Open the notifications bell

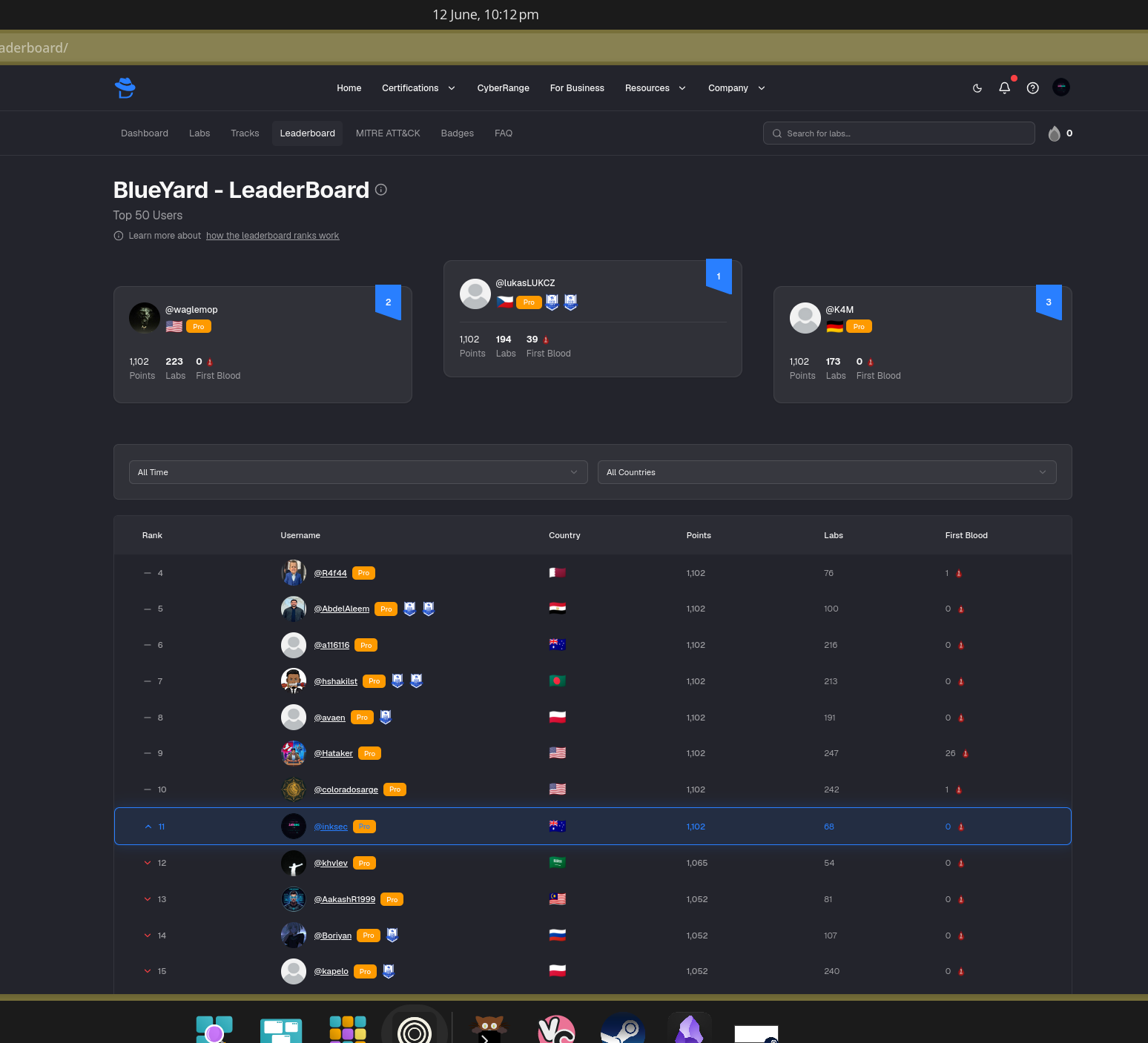(x=1005, y=87)
